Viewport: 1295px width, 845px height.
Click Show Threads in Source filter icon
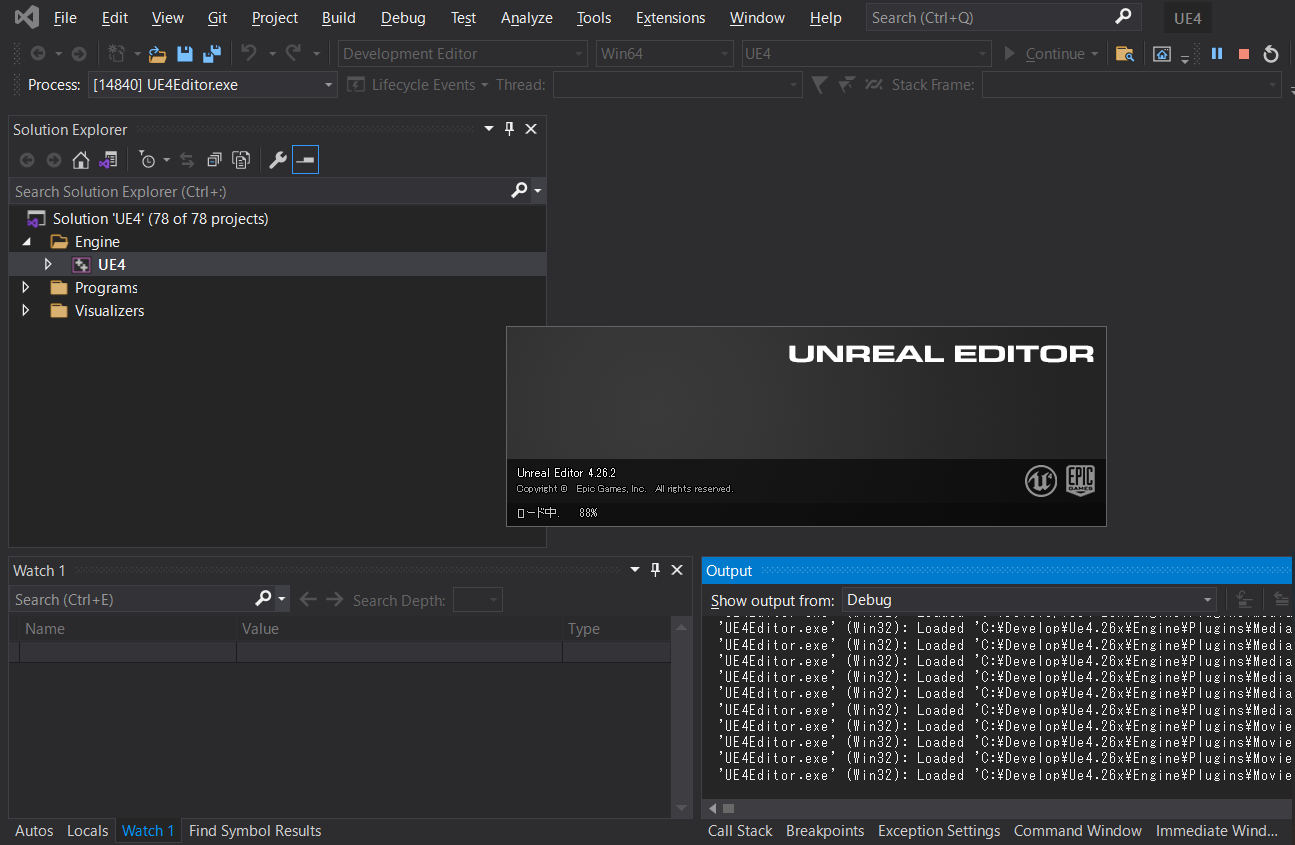874,85
